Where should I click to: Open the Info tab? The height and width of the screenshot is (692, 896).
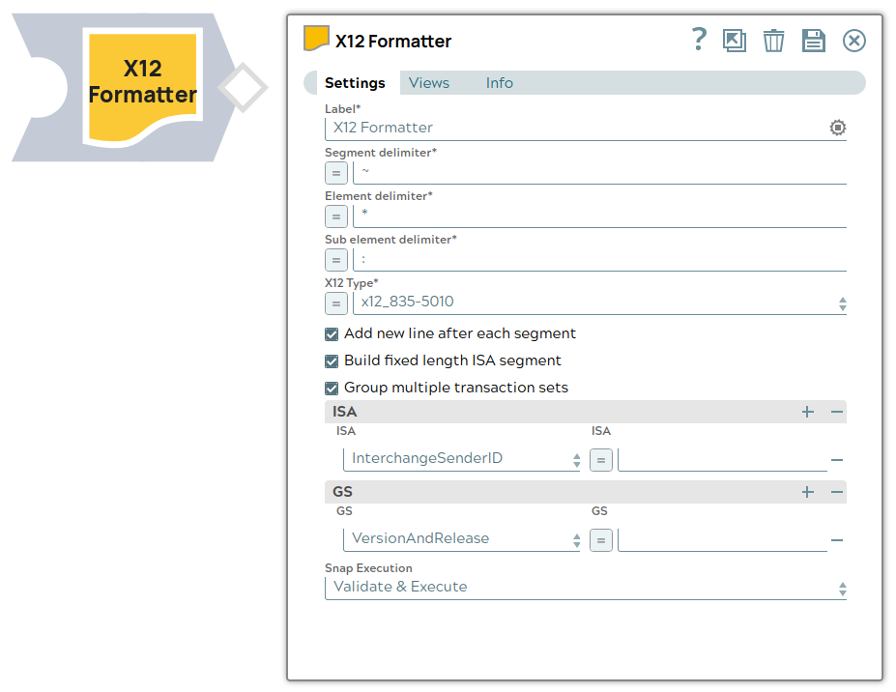(499, 83)
